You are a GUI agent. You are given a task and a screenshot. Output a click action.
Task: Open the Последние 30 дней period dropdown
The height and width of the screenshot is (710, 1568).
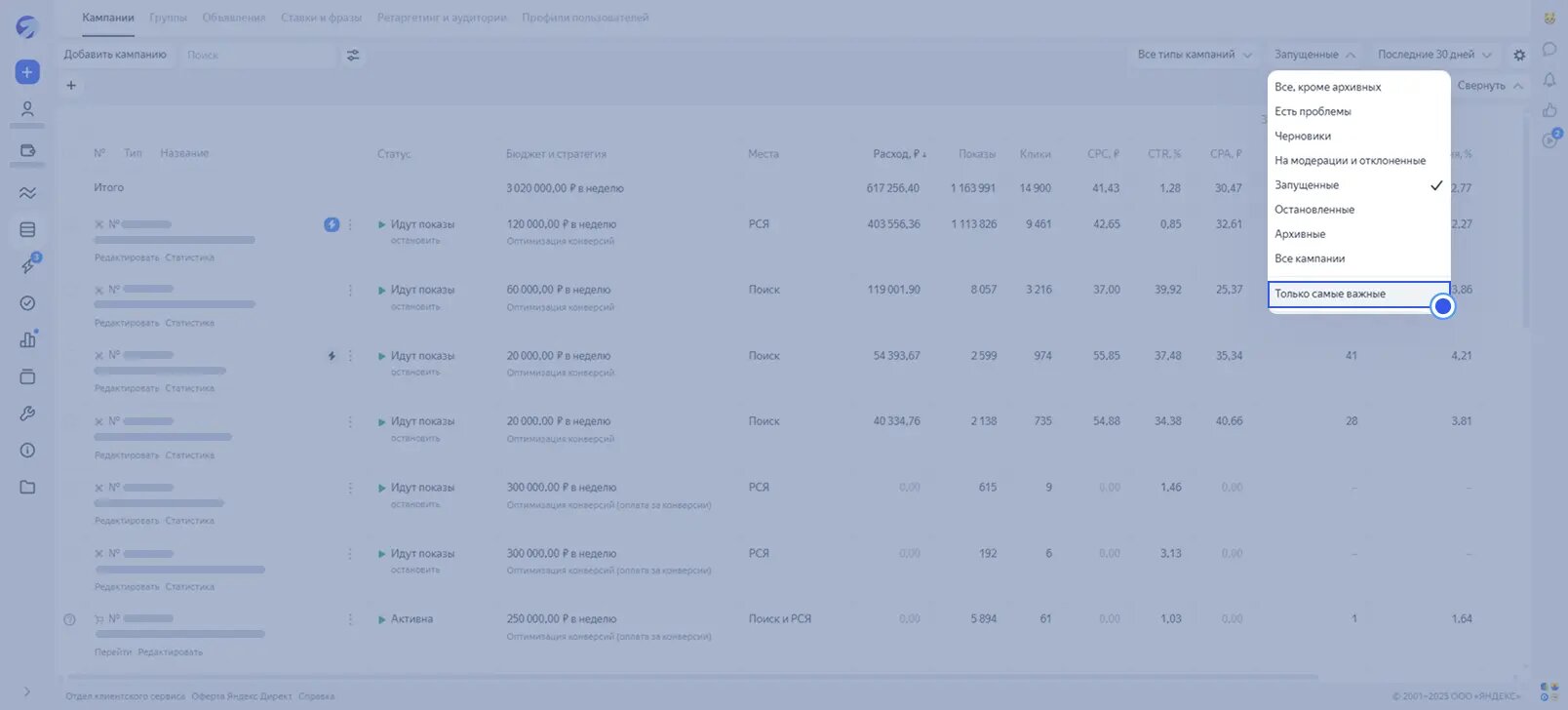click(x=1434, y=55)
